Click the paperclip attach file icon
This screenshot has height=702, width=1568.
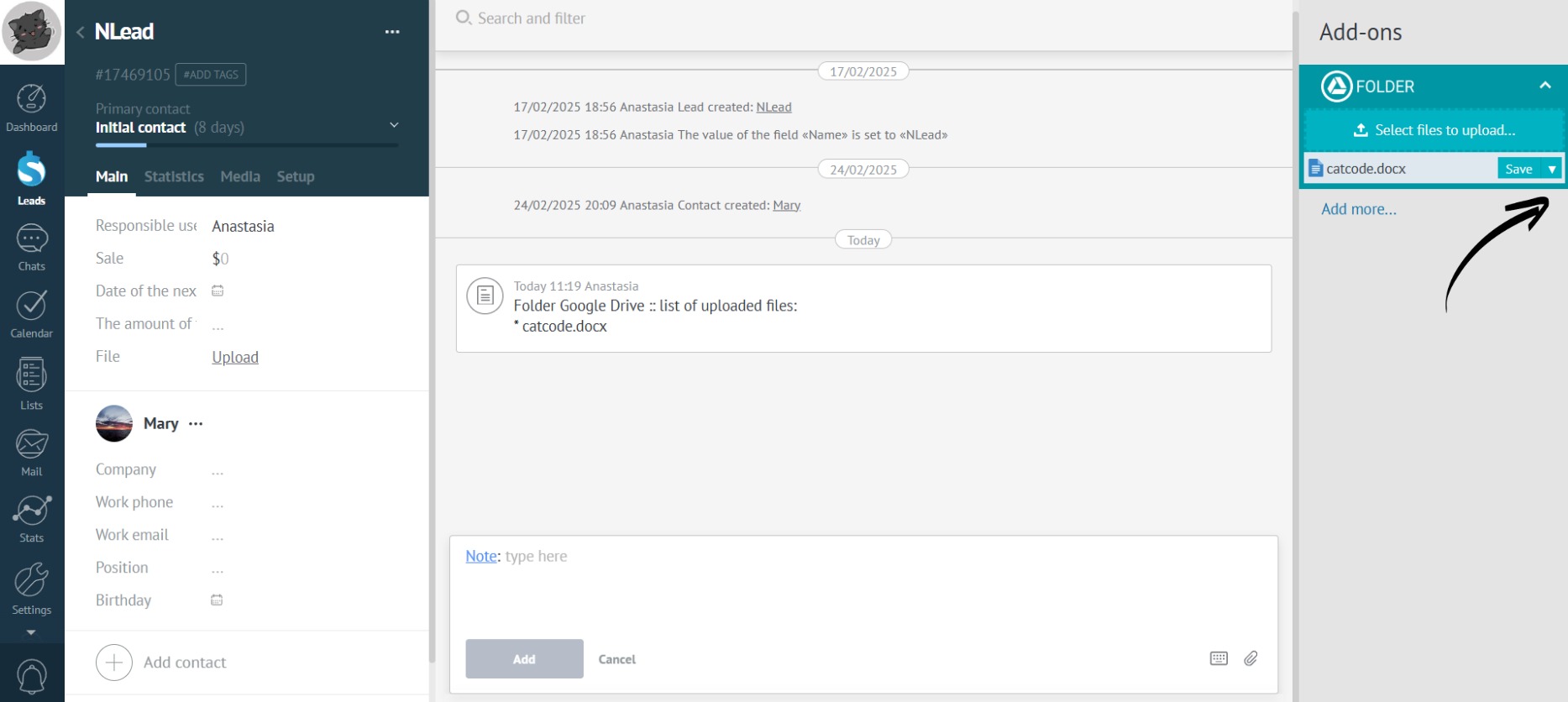click(x=1251, y=658)
